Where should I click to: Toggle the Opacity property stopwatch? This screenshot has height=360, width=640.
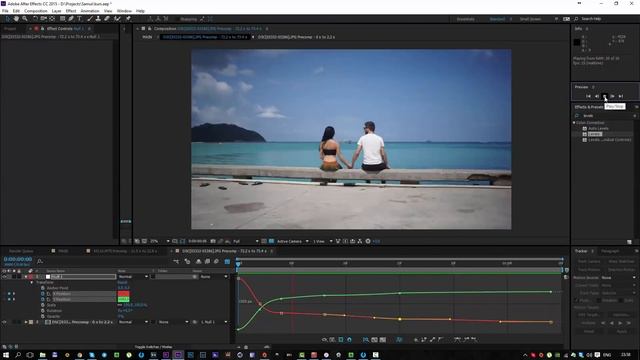click(x=43, y=316)
